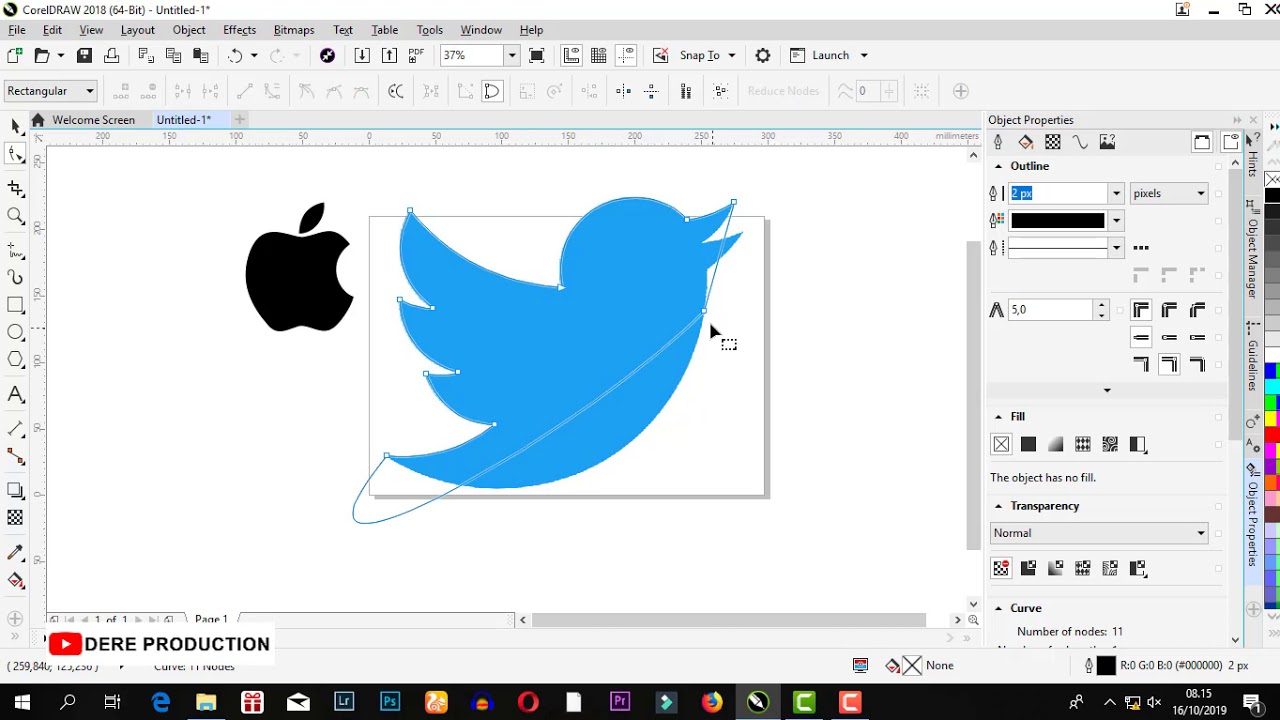
Task: Select the Drop Shadow tool
Action: coord(15,490)
